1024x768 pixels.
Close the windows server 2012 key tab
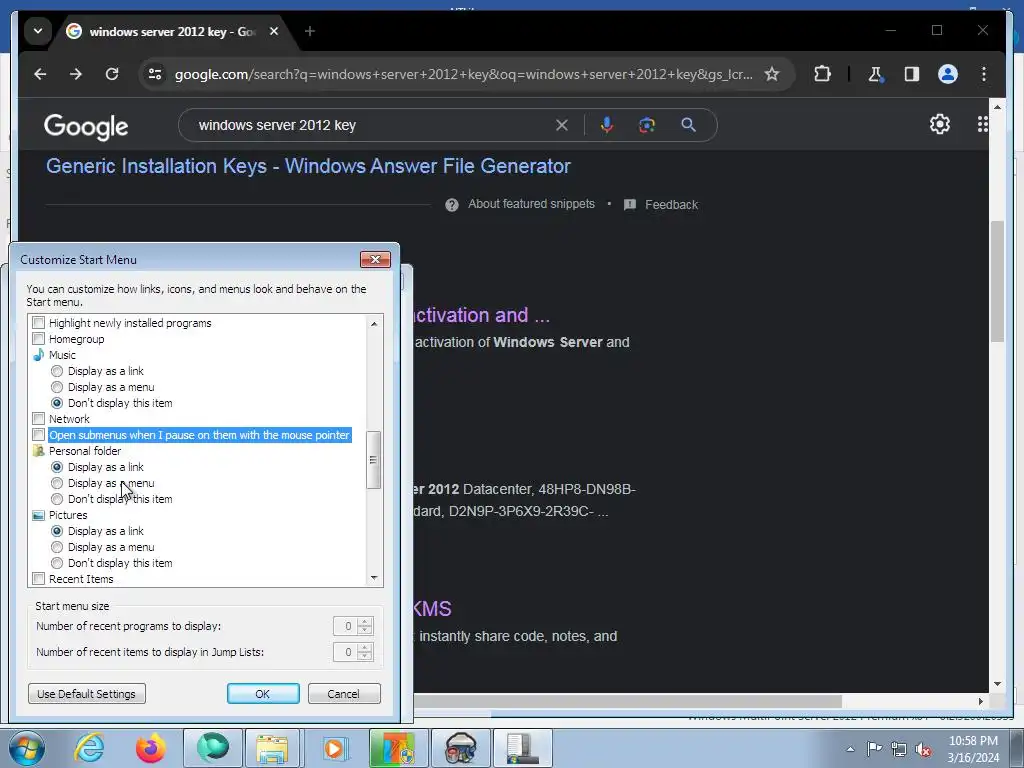pyautogui.click(x=274, y=31)
